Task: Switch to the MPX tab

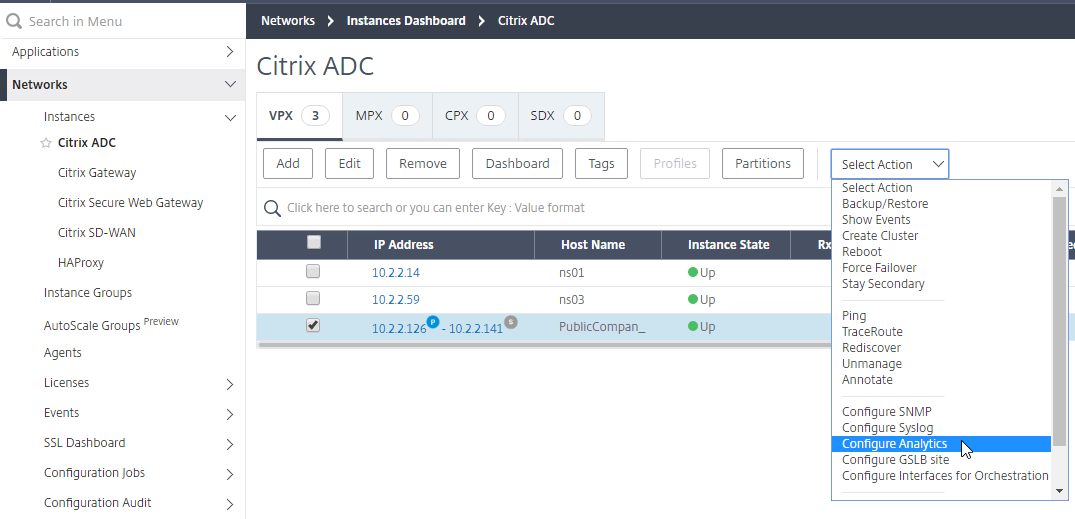Action: pyautogui.click(x=387, y=116)
